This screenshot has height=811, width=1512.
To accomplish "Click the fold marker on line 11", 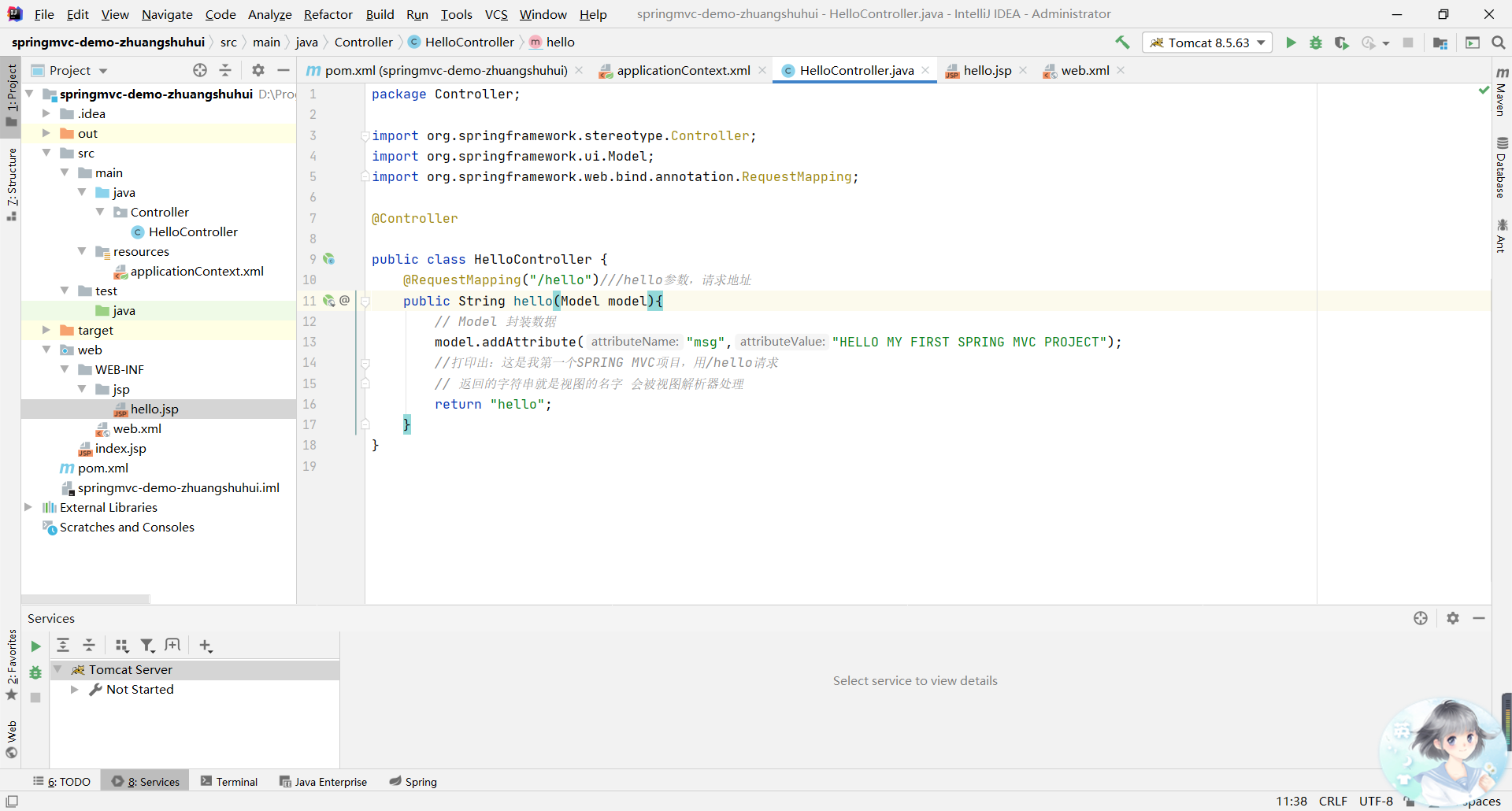I will click(365, 301).
